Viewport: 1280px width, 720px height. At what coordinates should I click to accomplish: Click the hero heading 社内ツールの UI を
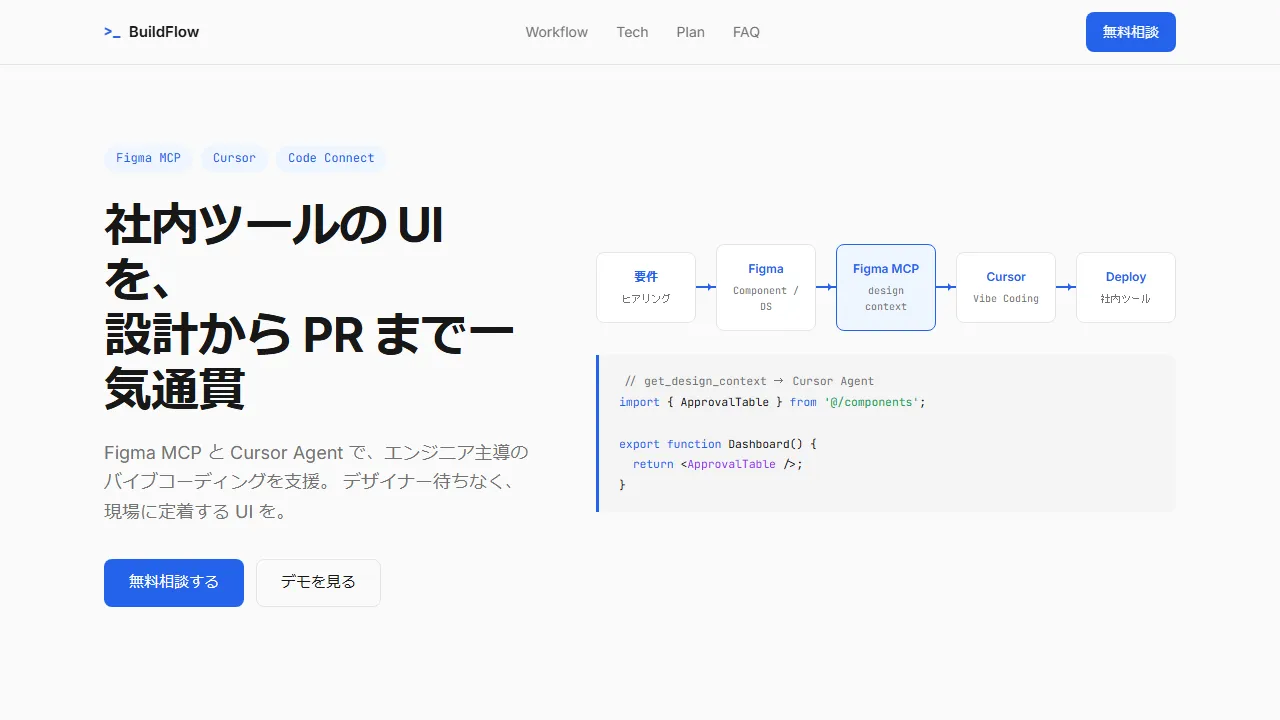[274, 252]
